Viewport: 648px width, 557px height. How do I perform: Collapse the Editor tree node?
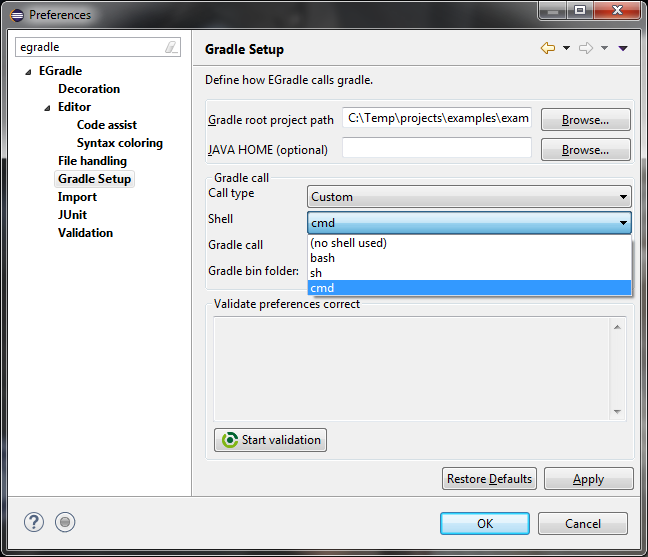(47, 108)
